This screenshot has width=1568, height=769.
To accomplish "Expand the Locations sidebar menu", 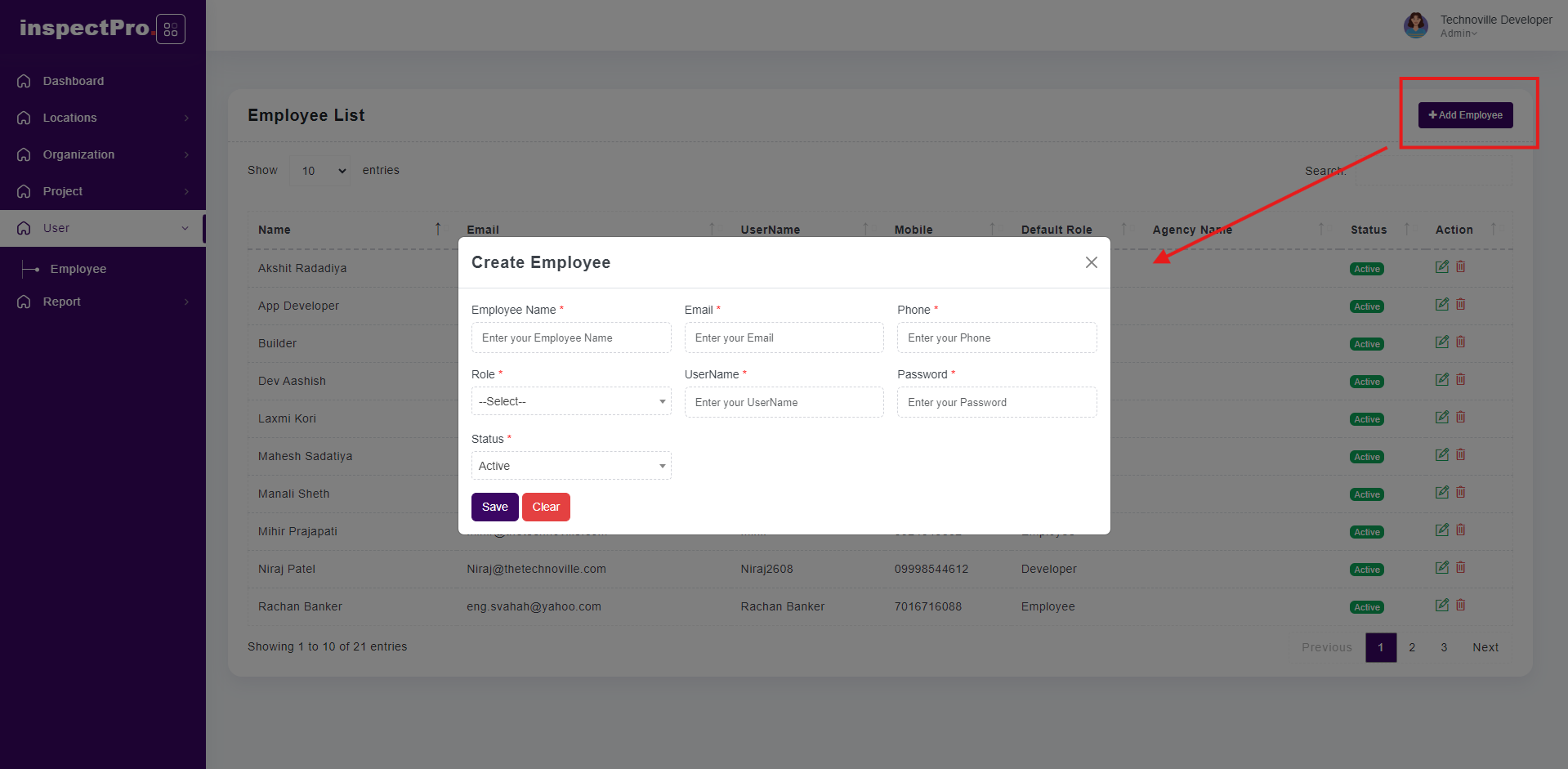I will [x=102, y=118].
